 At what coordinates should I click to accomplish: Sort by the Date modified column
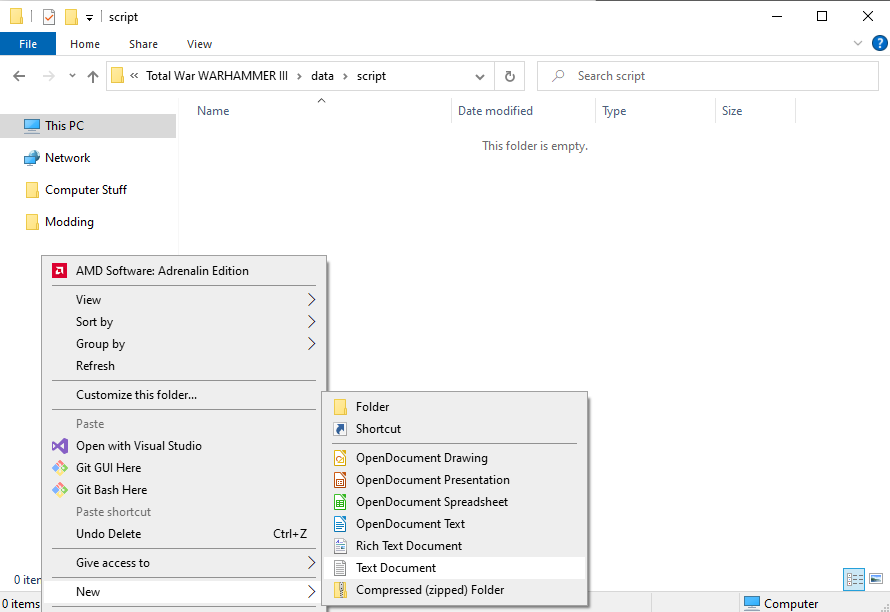(523, 111)
